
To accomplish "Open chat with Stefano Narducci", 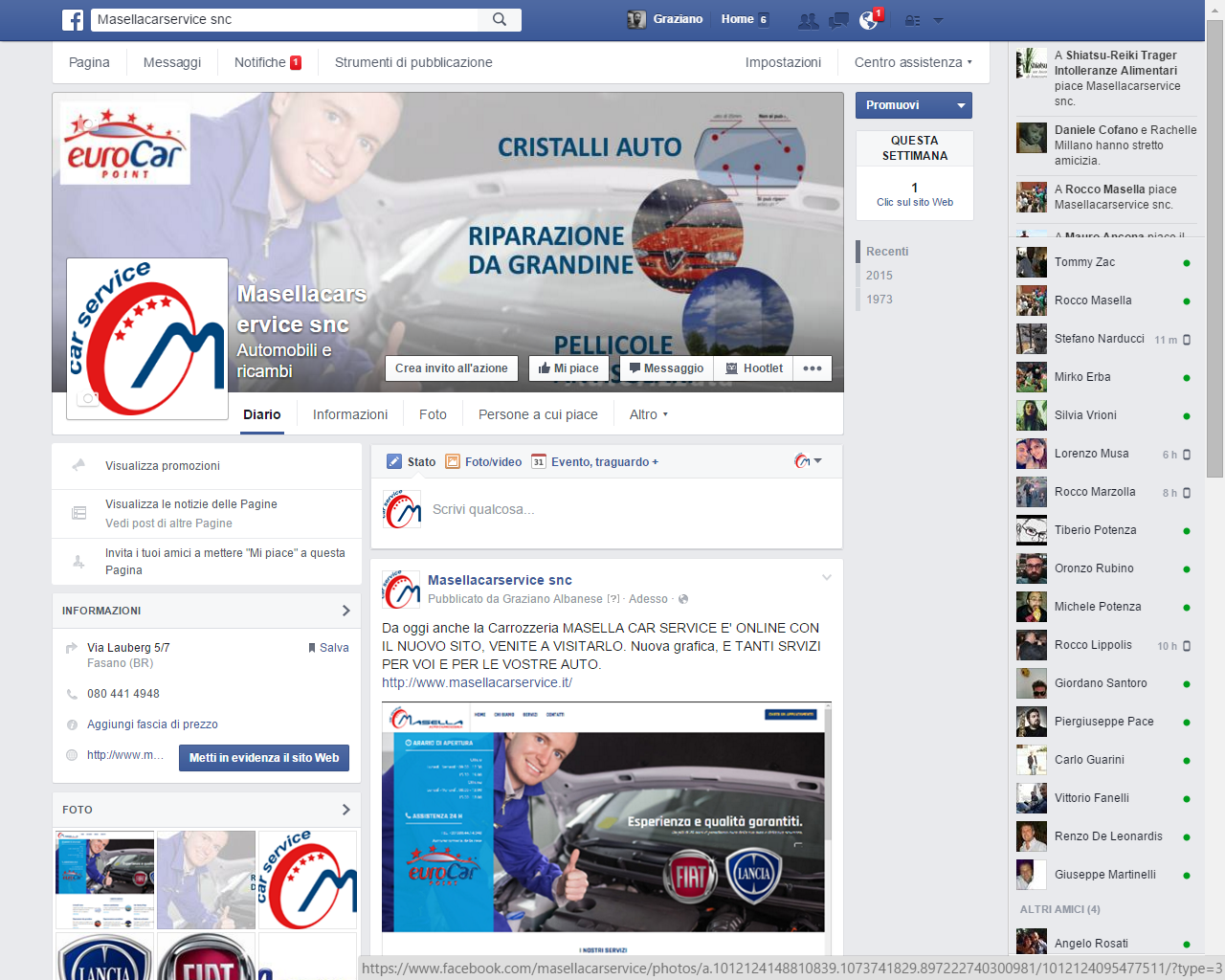I will point(1104,339).
